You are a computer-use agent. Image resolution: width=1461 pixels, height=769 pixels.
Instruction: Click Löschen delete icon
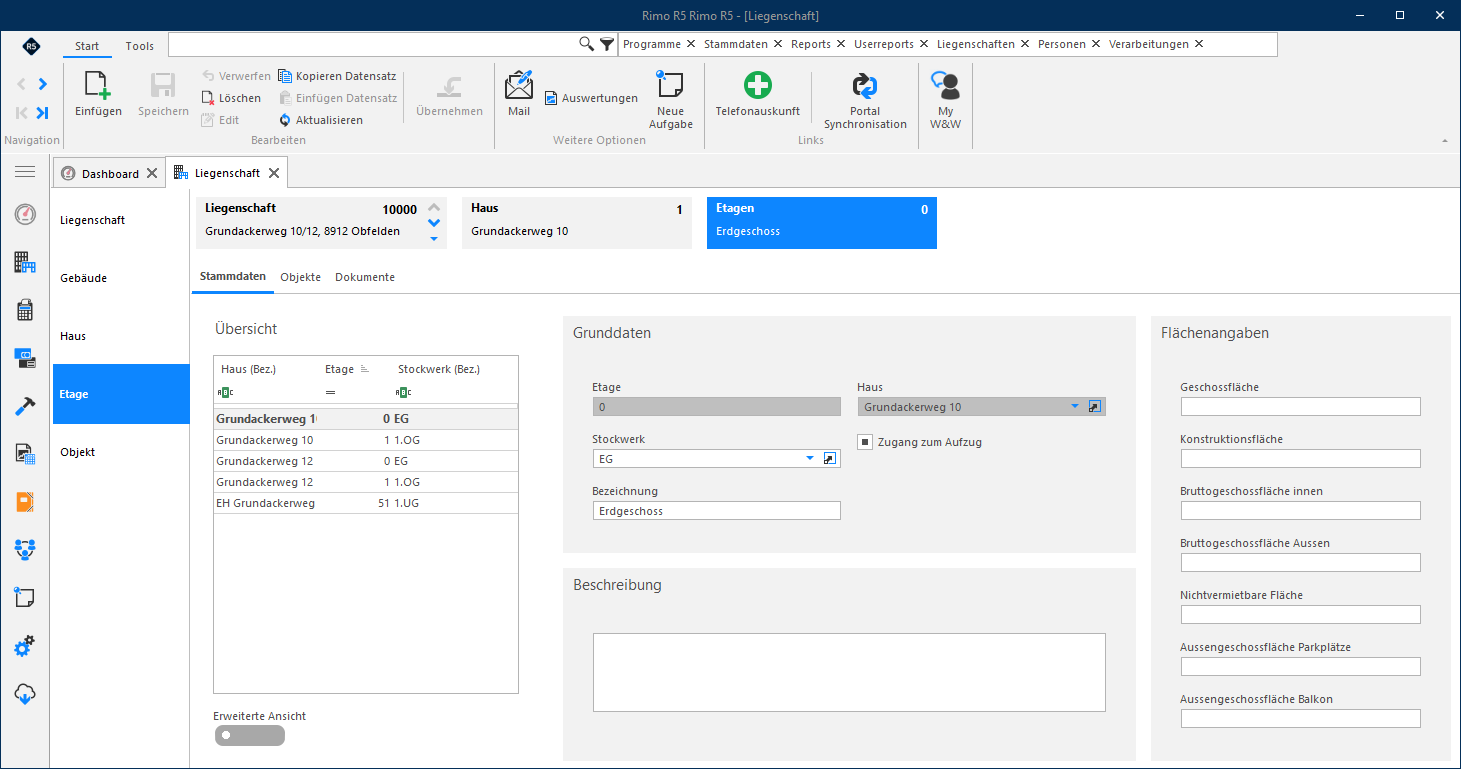(208, 98)
